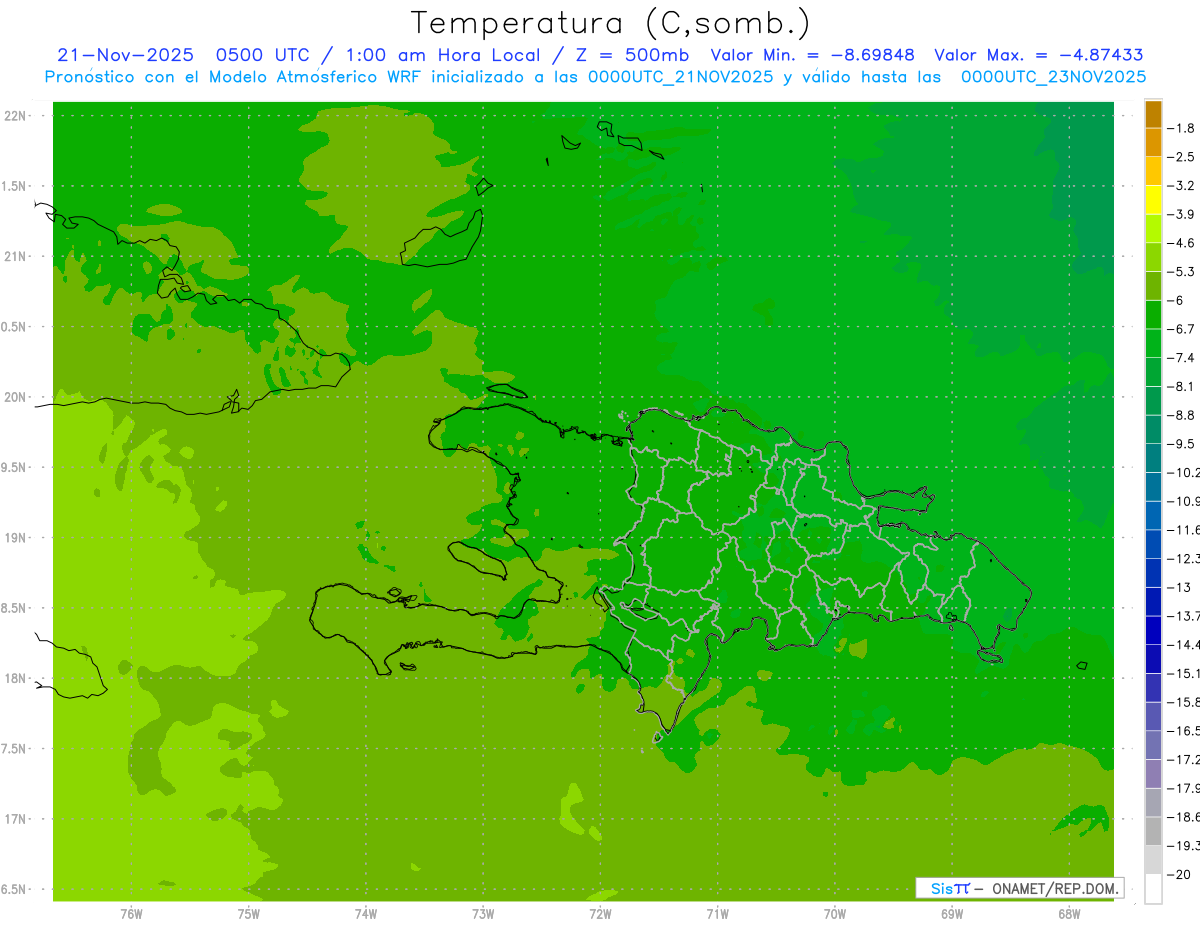Click the '-5.3' colorbar value
The image size is (1200, 927).
click(x=1182, y=271)
